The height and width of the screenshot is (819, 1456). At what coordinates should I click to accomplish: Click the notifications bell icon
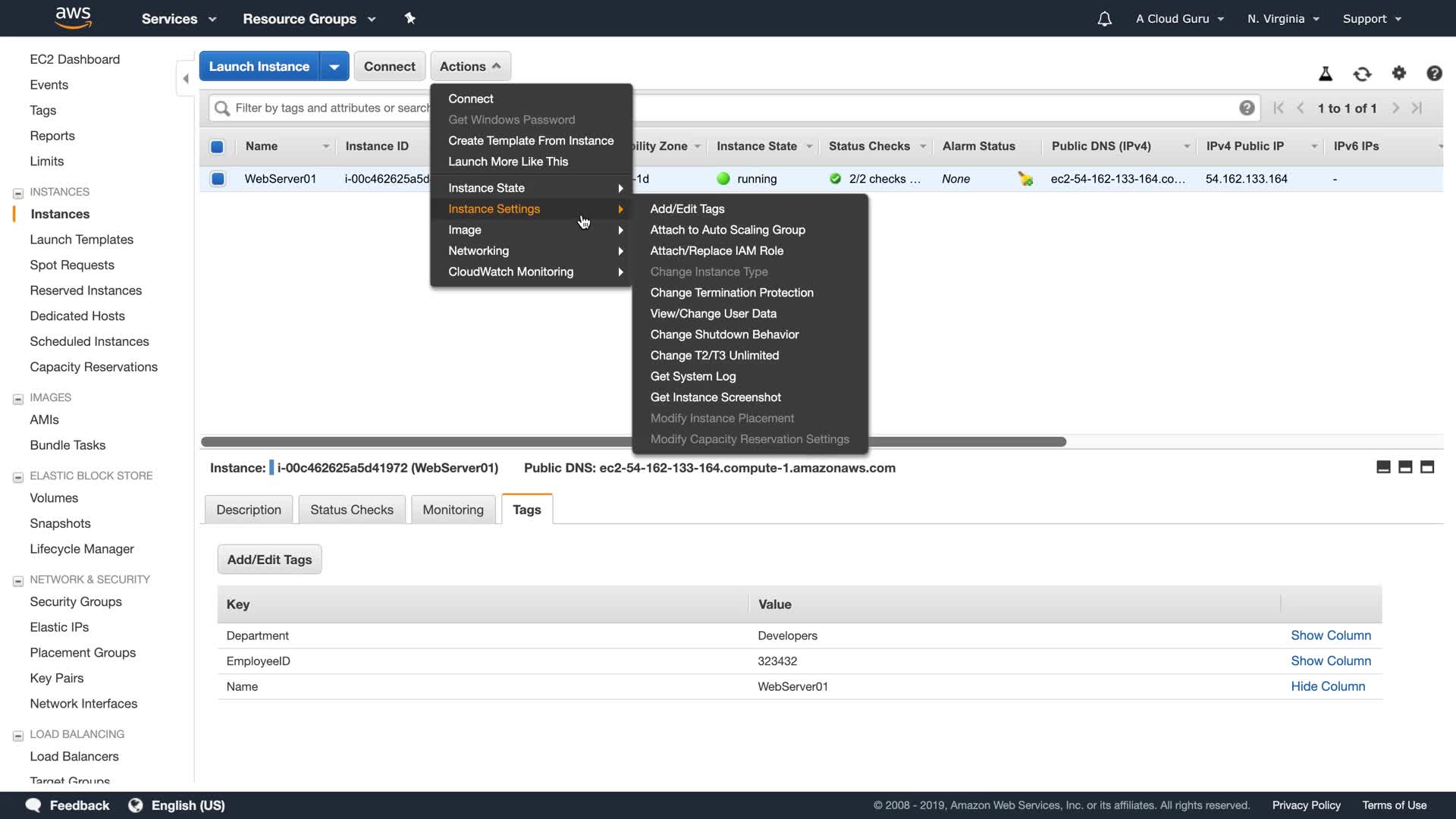click(x=1104, y=19)
